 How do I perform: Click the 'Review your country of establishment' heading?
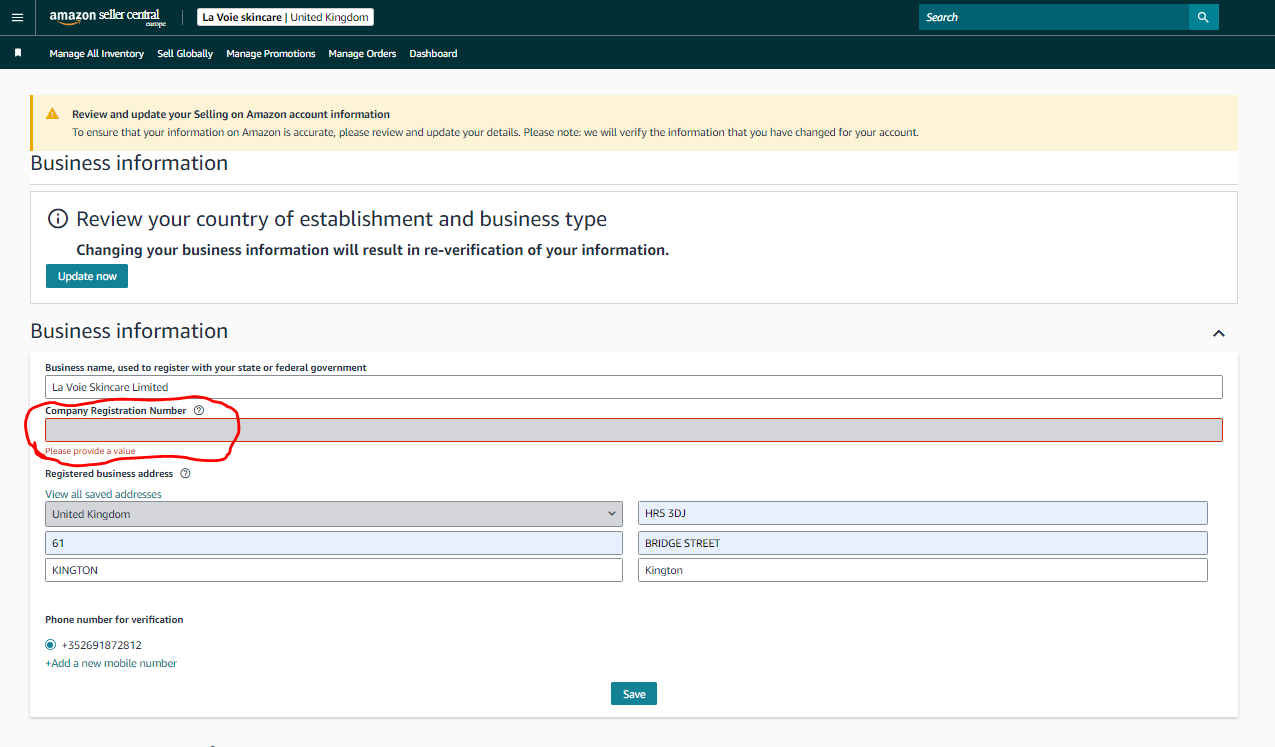tap(341, 219)
